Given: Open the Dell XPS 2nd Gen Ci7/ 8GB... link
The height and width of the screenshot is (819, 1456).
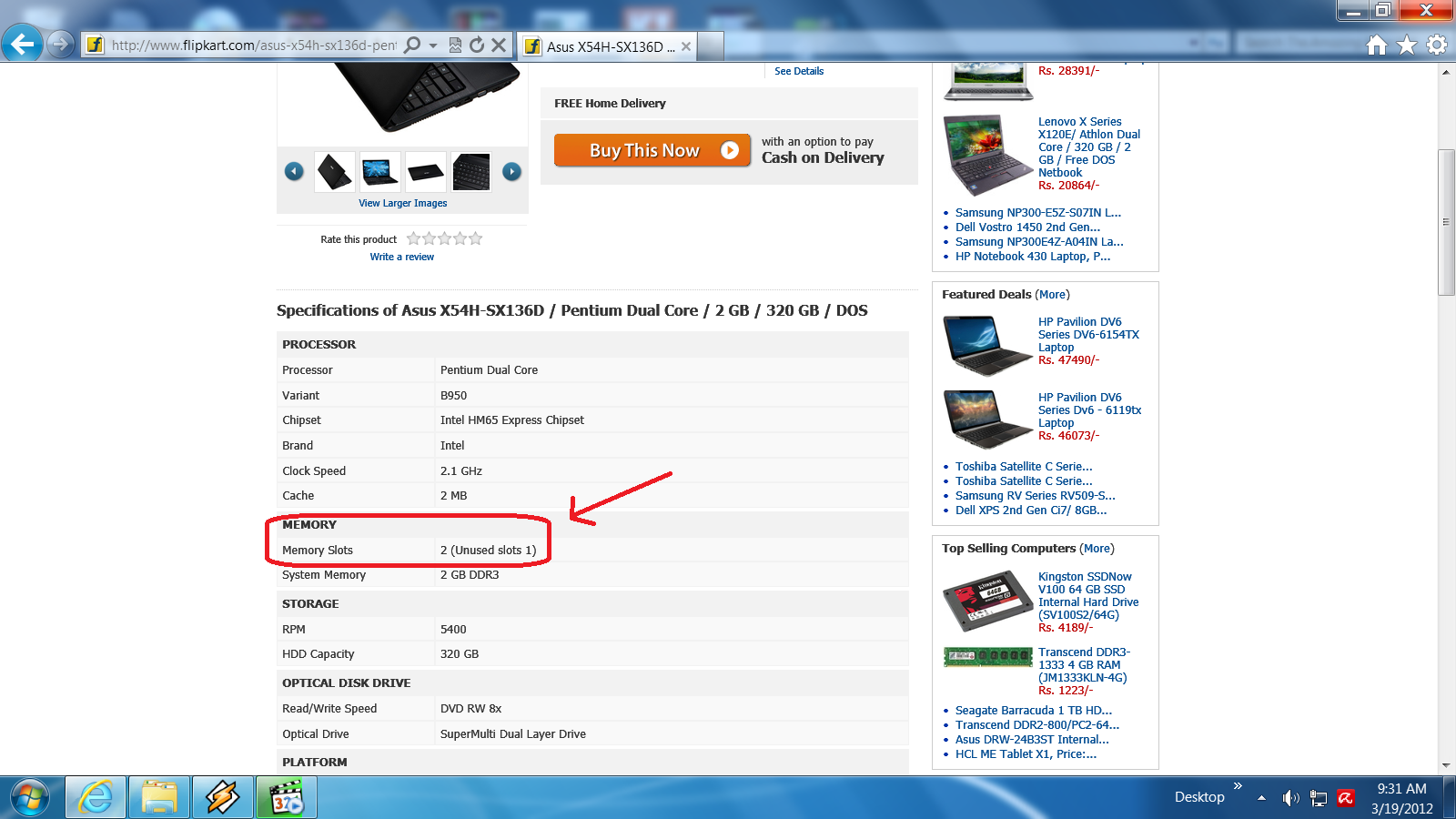Looking at the screenshot, I should coord(1031,511).
